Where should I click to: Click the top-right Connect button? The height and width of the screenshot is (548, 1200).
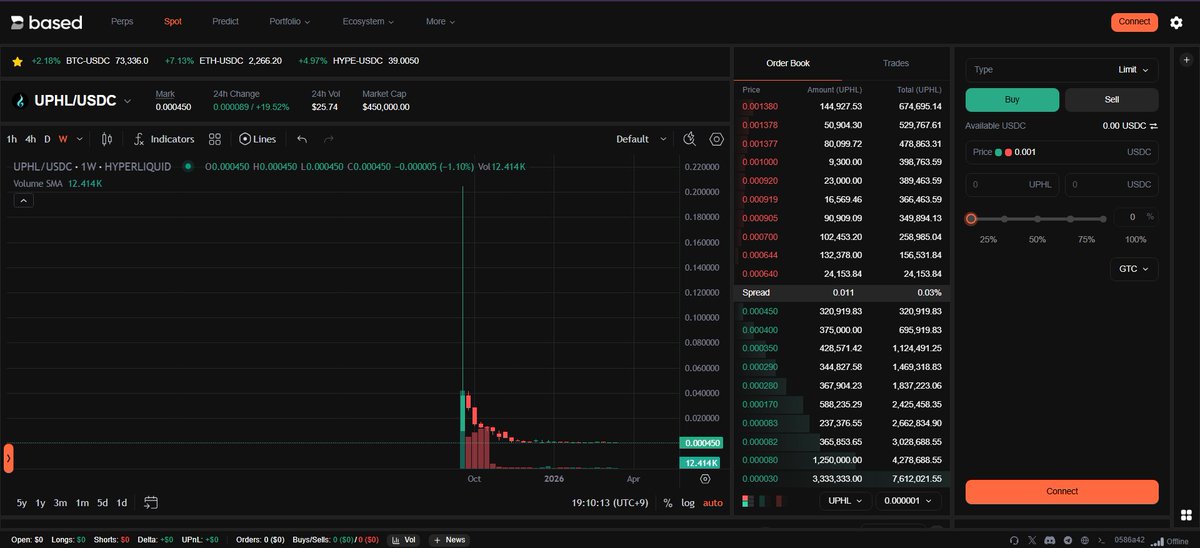point(1134,22)
